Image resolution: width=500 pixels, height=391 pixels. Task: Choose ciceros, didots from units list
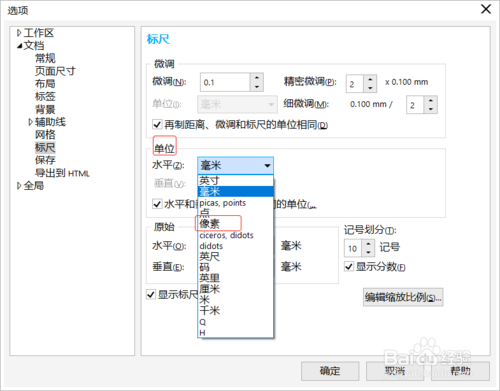click(236, 235)
